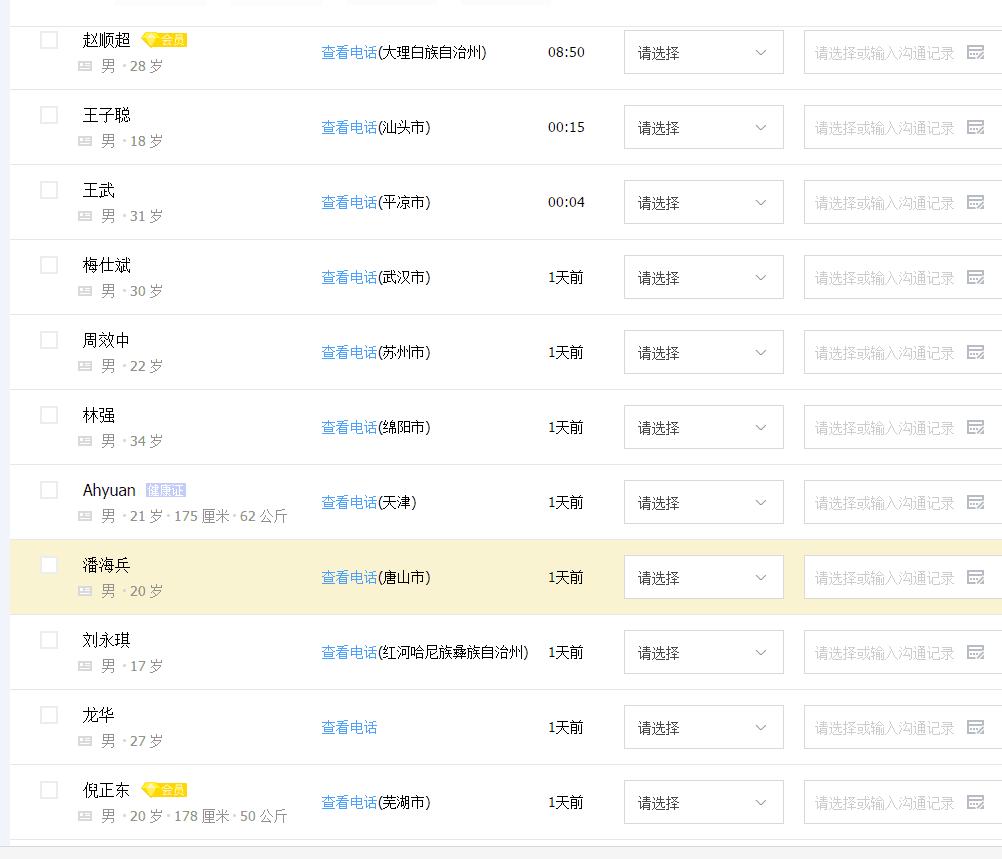Check the checkbox for 王武
This screenshot has height=859, width=1002.
48,190
